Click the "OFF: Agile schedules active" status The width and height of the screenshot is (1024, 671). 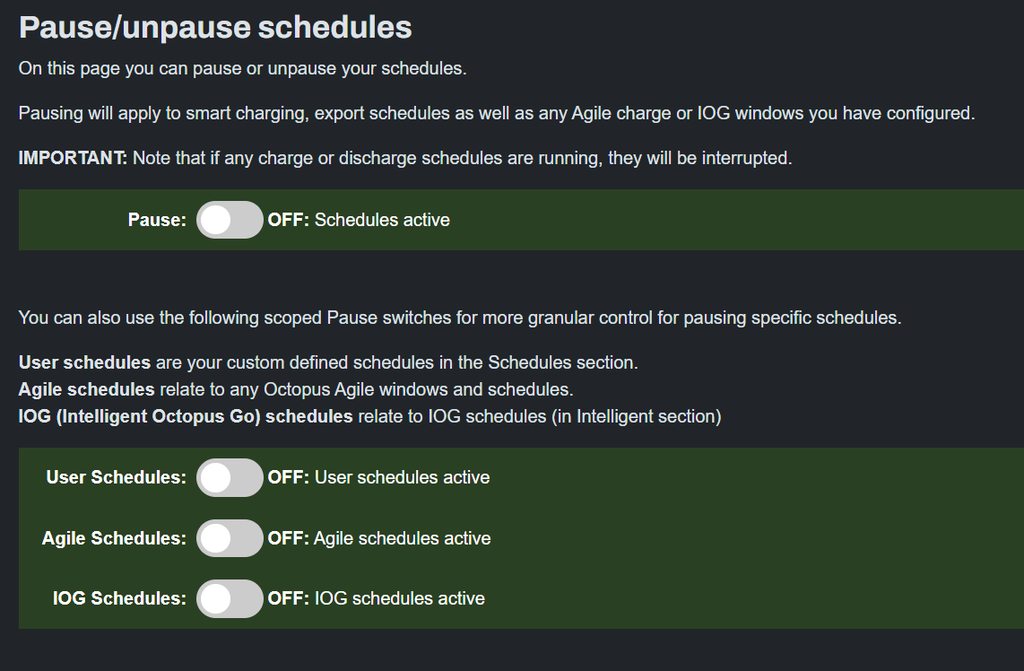tap(379, 539)
